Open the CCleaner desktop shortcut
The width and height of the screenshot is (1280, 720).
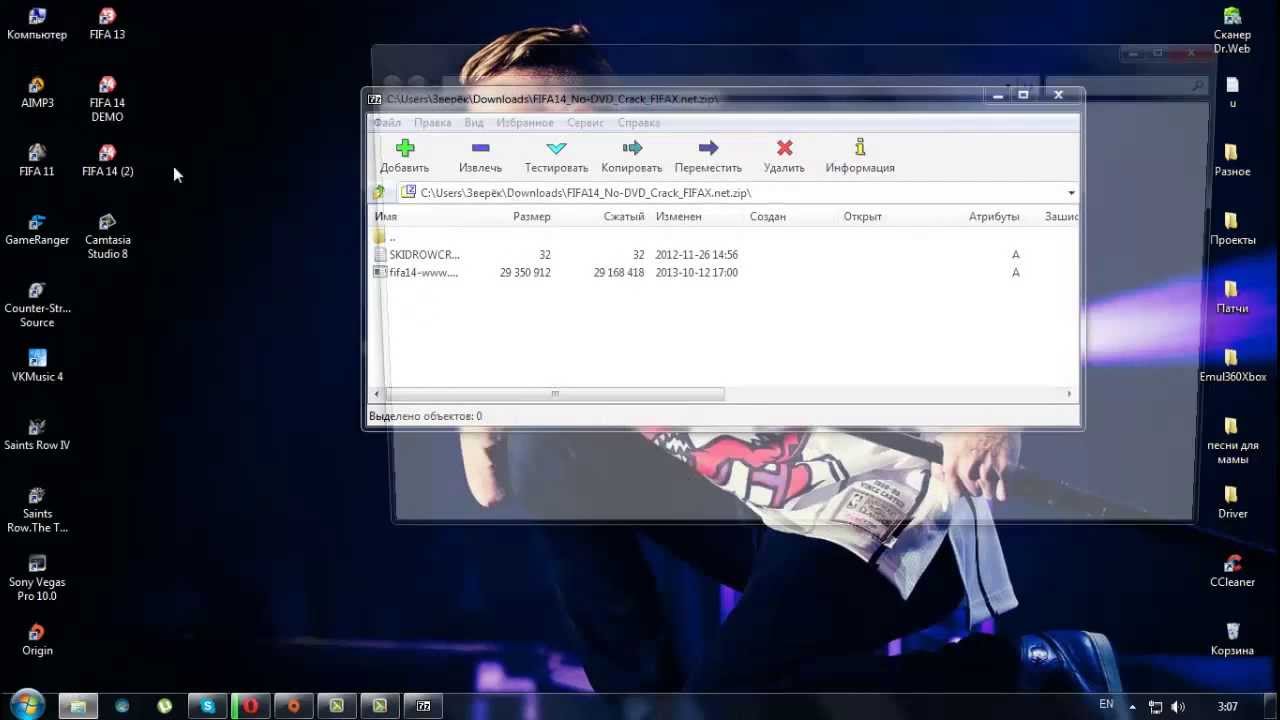tap(1232, 571)
